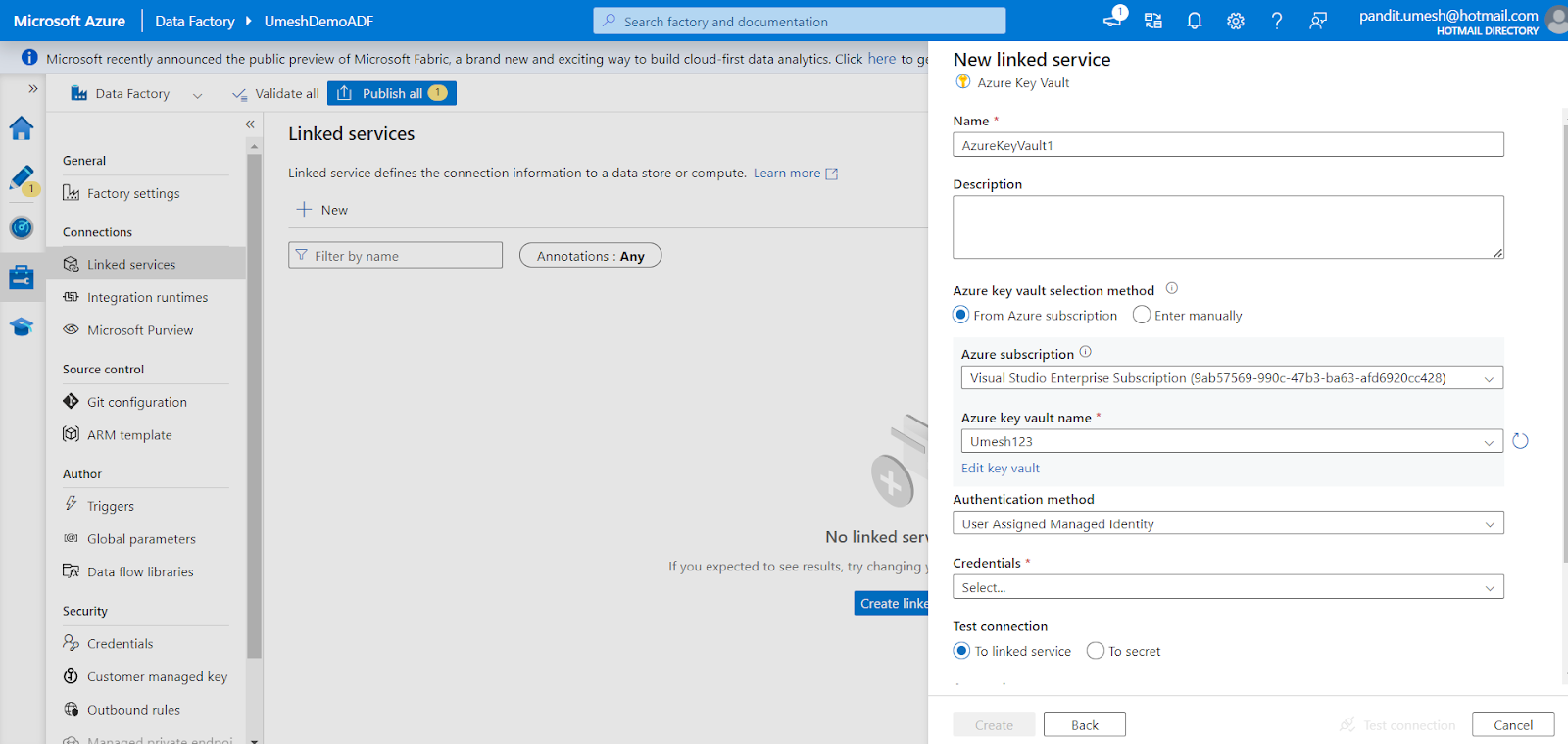Viewport: 1568px width, 744px height.
Task: Open Authentication method dropdown
Action: (x=1228, y=523)
